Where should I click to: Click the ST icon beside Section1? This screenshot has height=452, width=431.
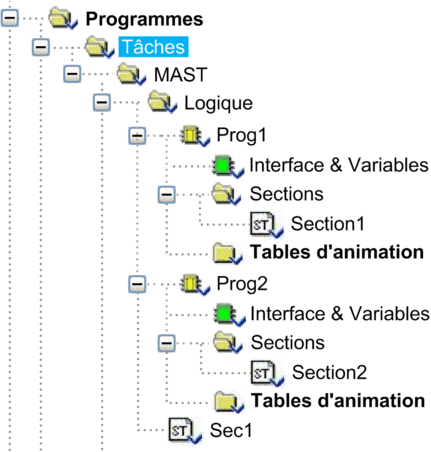[266, 225]
